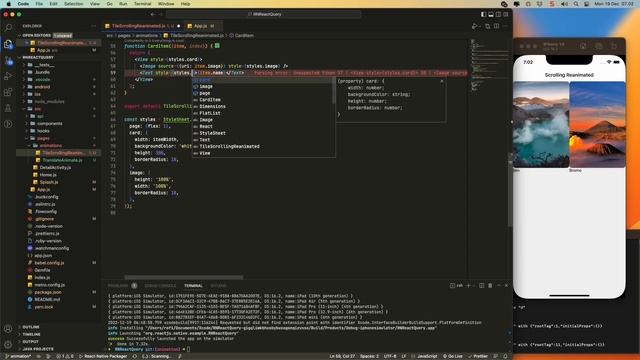Open the notifications bell in the status bar
Image resolution: width=640 pixels, height=360 pixels.
pos(506,356)
